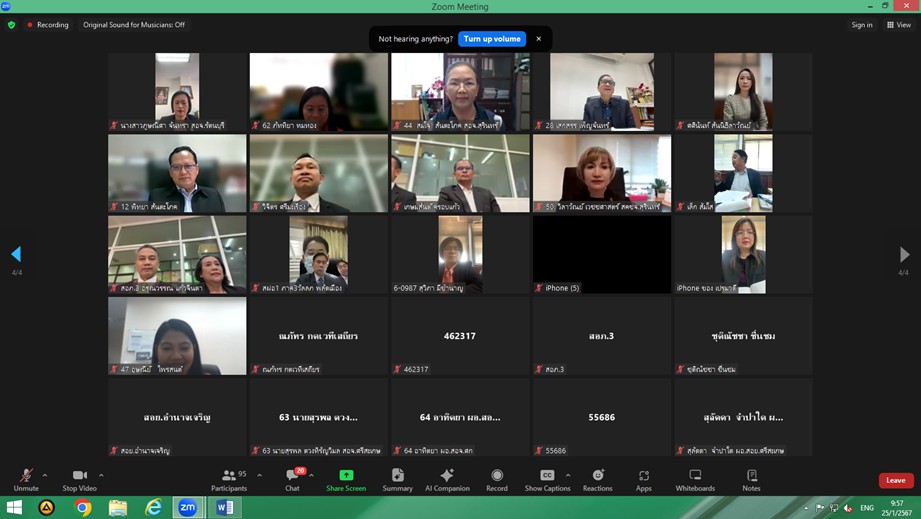Open the Whiteboards tool
The width and height of the screenshot is (921, 519).
[x=695, y=479]
